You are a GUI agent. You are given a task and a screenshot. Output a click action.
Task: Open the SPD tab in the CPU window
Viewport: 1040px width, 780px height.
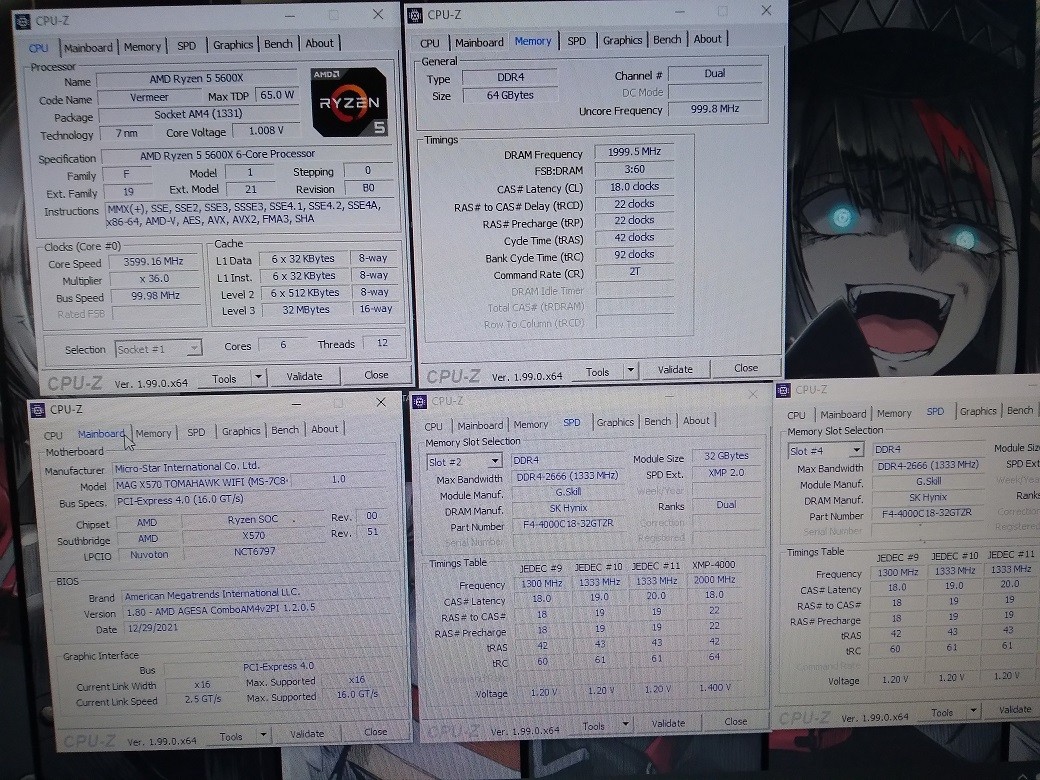point(186,46)
